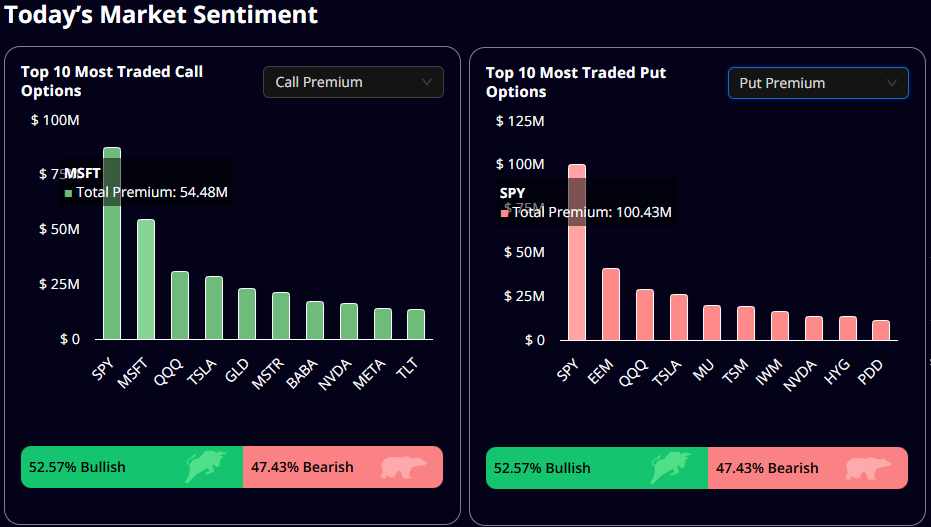The image size is (931, 527).
Task: Click '47.43% Bearish' in call options panel
Action: (302, 467)
